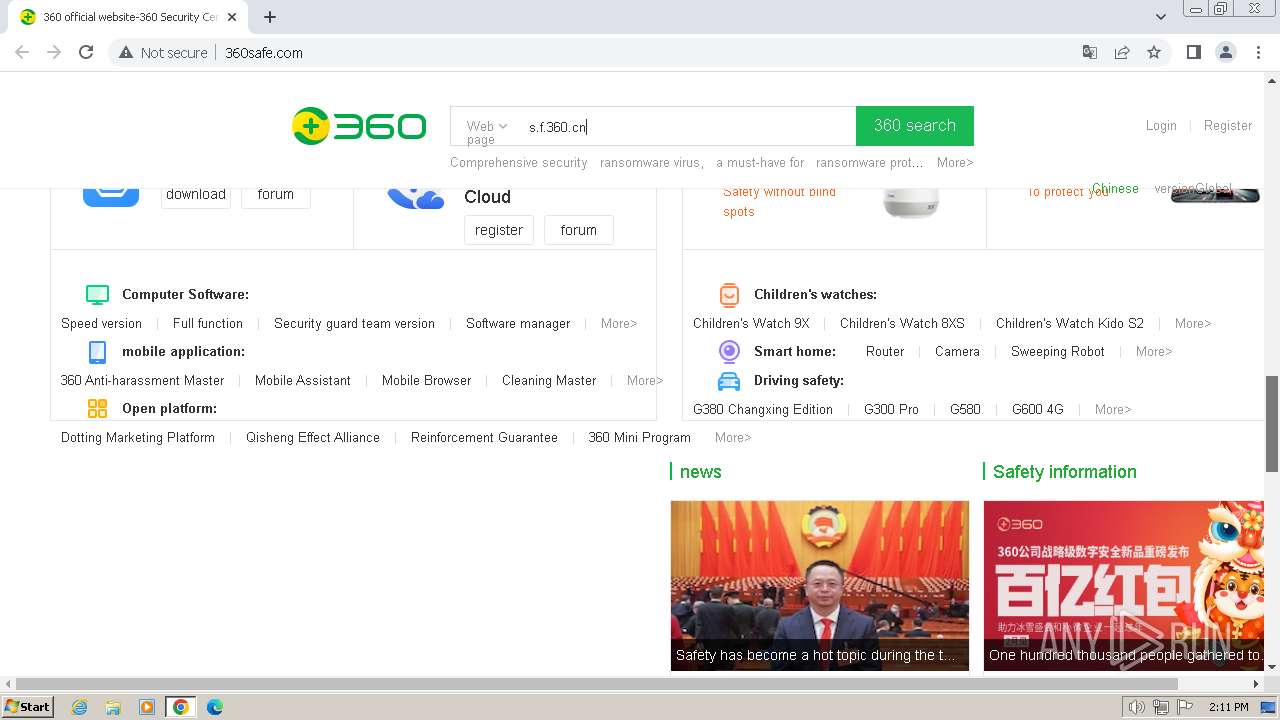Open Reinforcement Guarantee link
Viewport: 1280px width, 720px height.
click(x=484, y=437)
